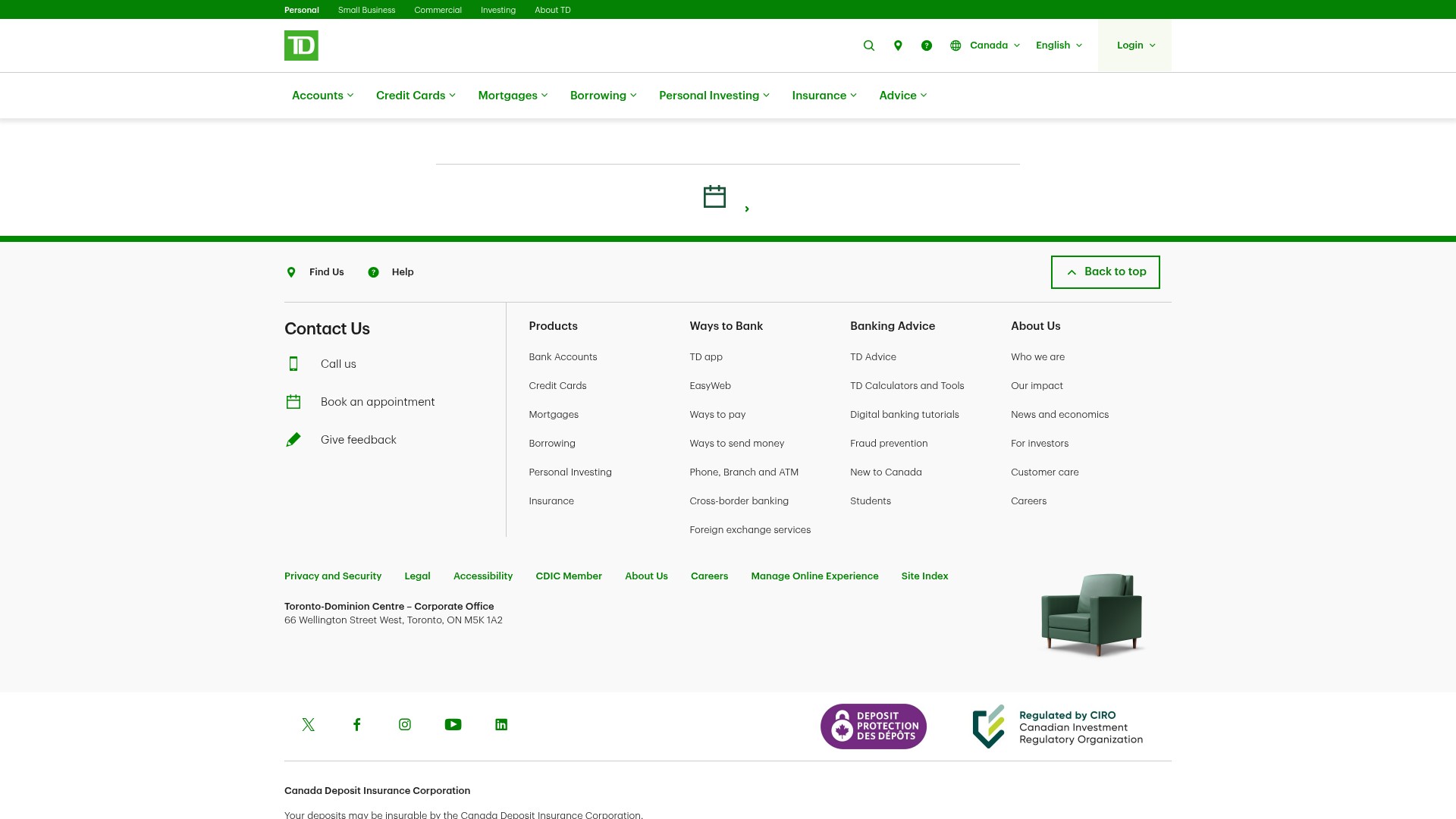Click the Back to top button
The width and height of the screenshot is (1456, 819).
[x=1105, y=272]
